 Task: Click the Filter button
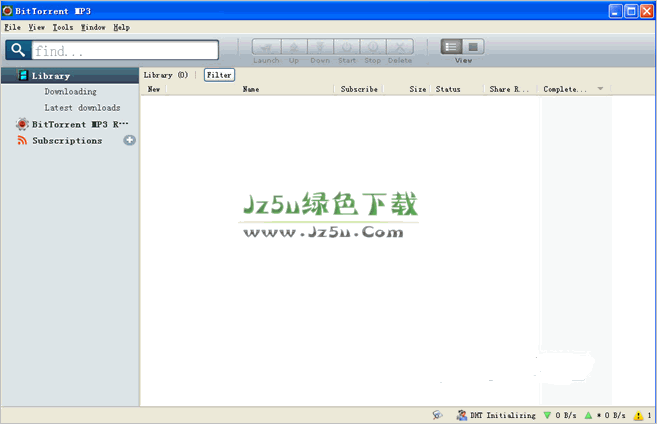[x=219, y=75]
